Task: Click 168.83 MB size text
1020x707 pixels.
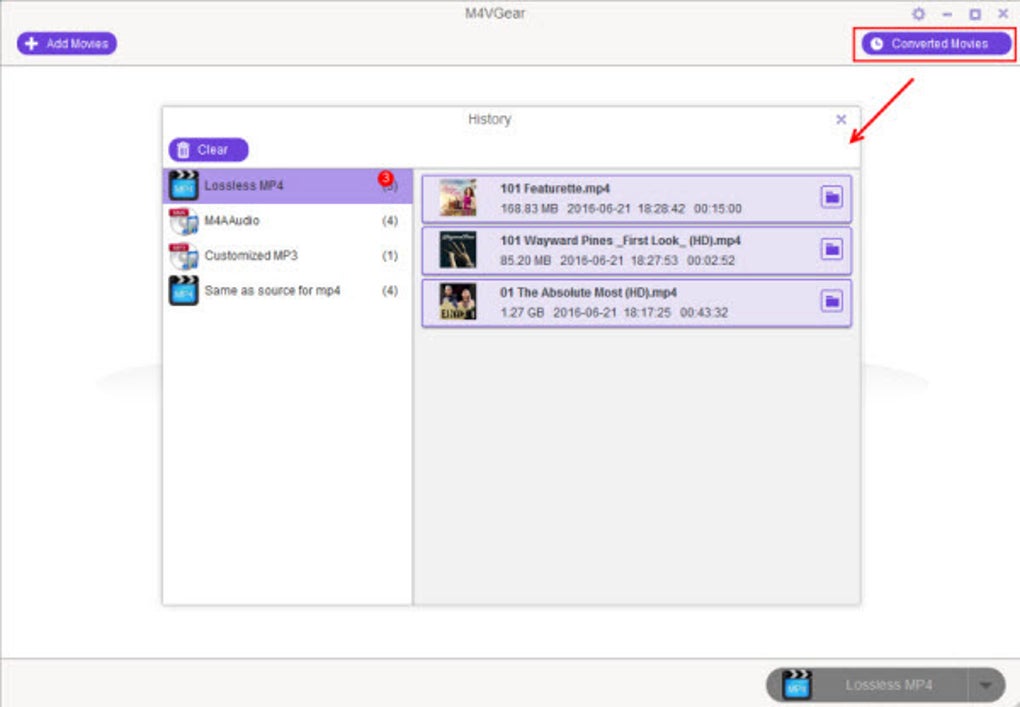Action: pos(529,209)
